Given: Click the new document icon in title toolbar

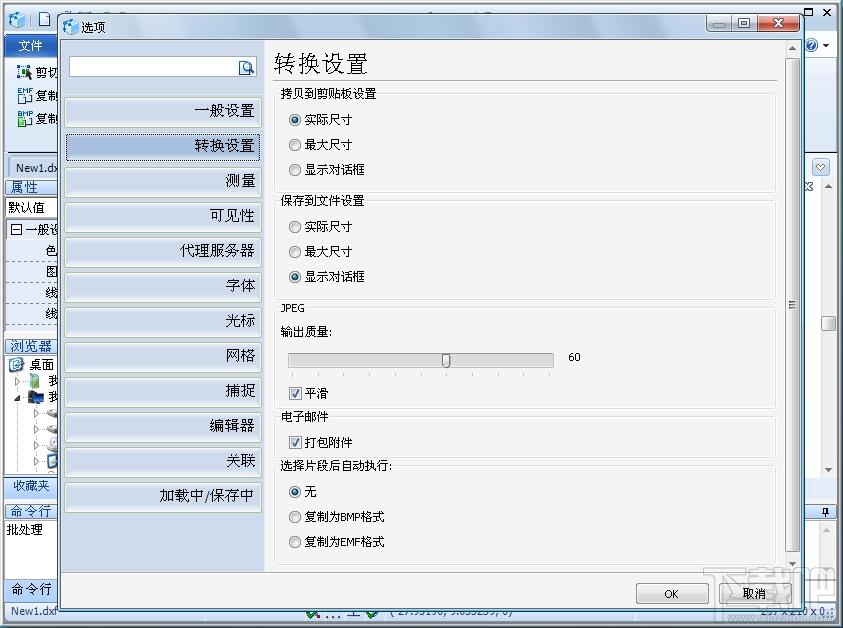Looking at the screenshot, I should tap(45, 20).
